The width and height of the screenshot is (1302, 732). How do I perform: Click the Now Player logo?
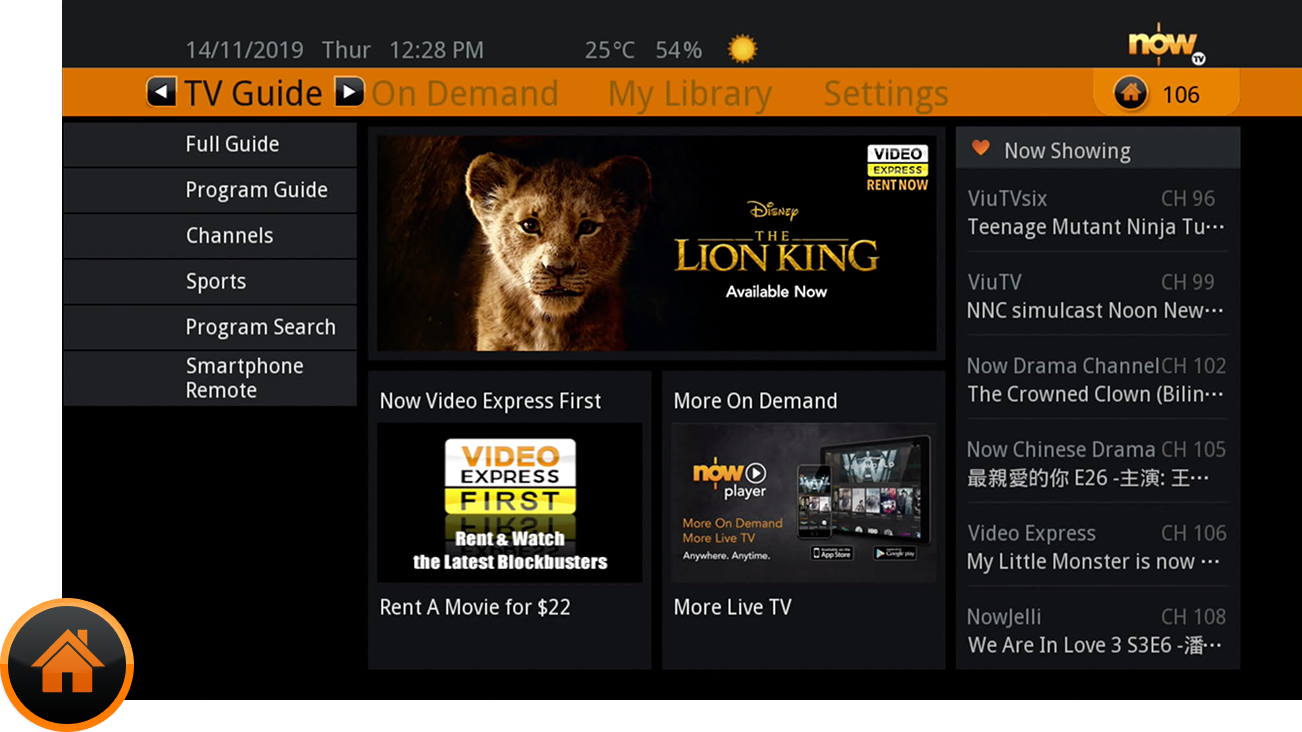pos(730,479)
